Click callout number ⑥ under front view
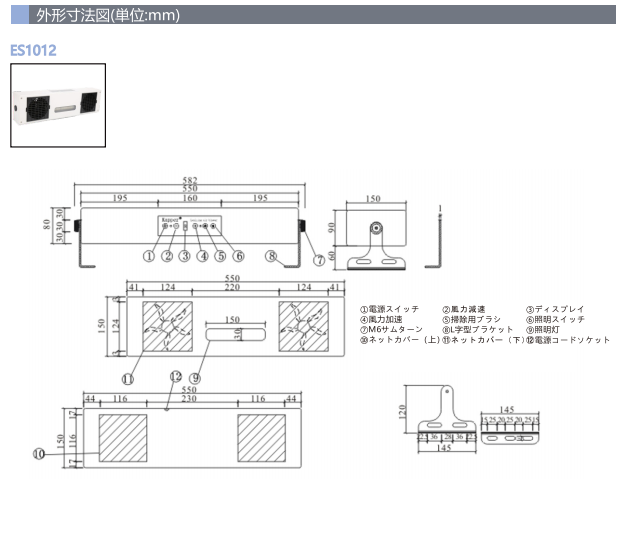The image size is (629, 540). (x=238, y=257)
